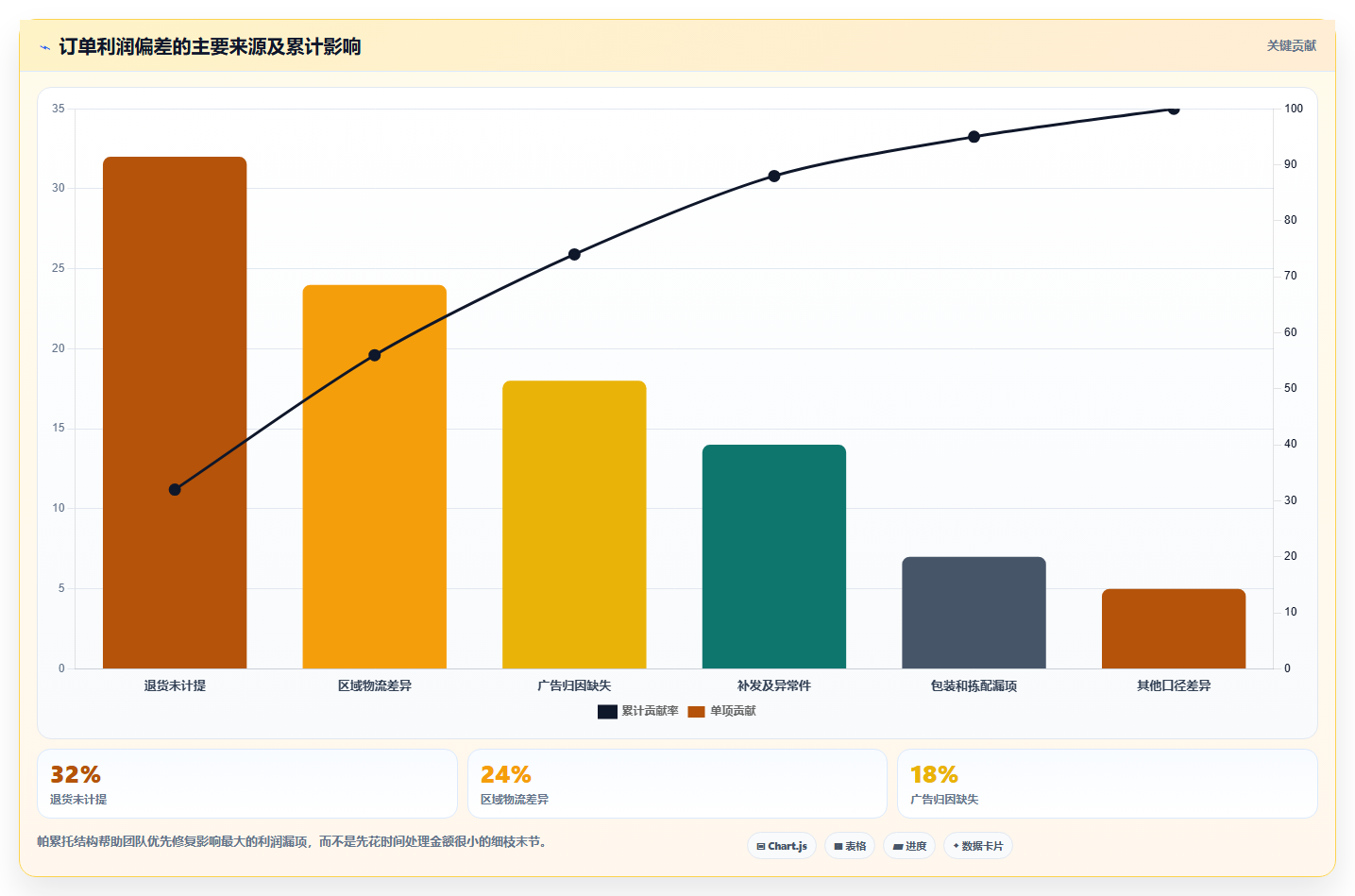This screenshot has height=896, width=1355.
Task: Click the teal 补发及异常件 bar
Action: pyautogui.click(x=774, y=557)
